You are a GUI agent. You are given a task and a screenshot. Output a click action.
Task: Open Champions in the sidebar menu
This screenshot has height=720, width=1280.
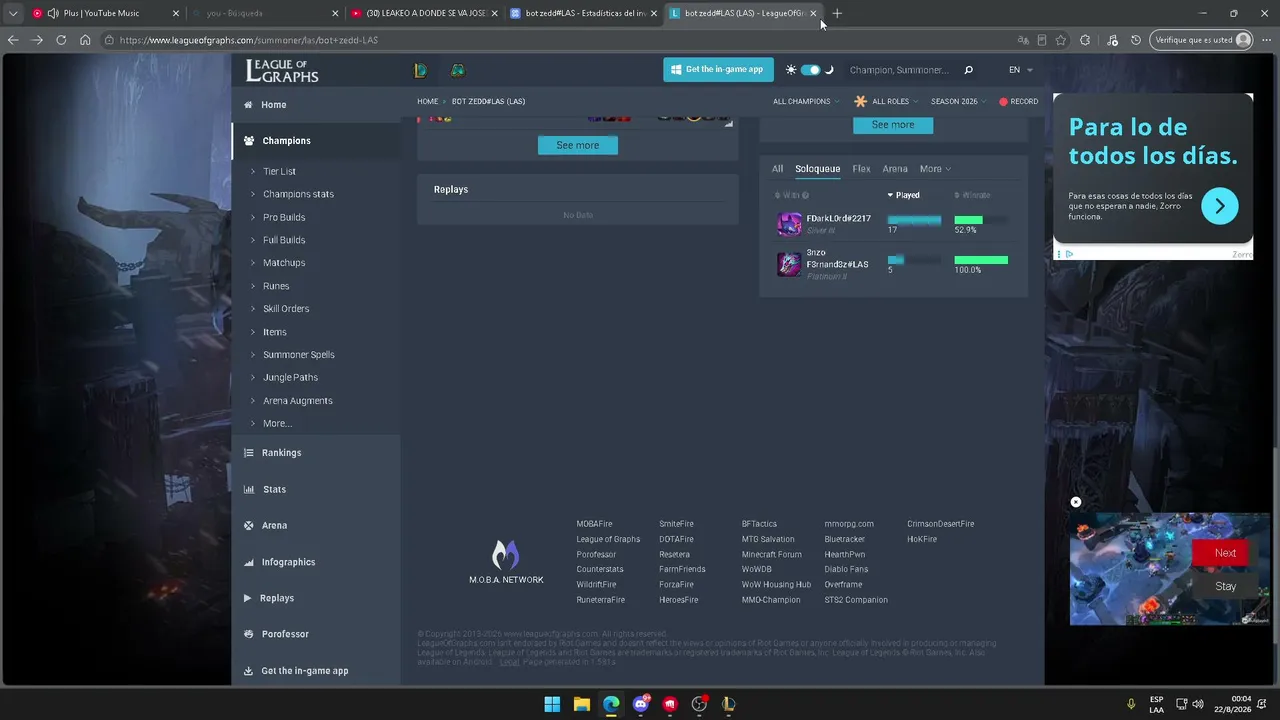316,141
